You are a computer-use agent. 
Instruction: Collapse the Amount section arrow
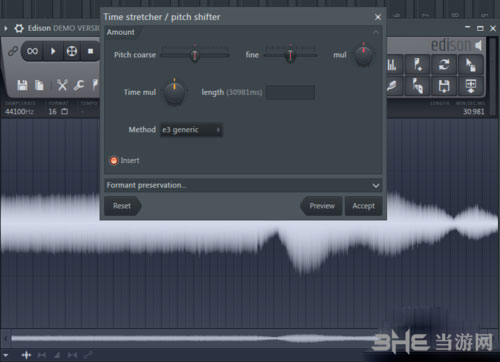[376, 32]
